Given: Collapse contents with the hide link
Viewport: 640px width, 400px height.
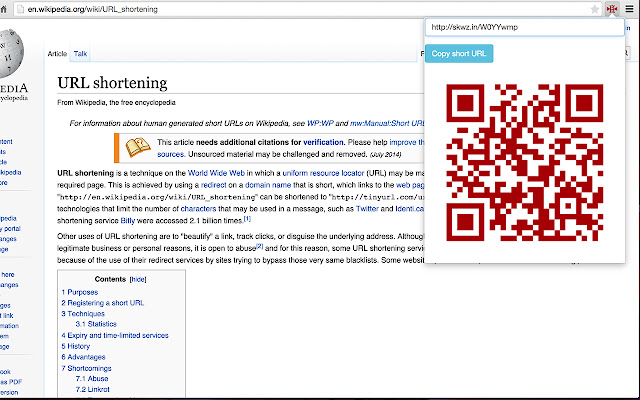Looking at the screenshot, I should point(138,280).
